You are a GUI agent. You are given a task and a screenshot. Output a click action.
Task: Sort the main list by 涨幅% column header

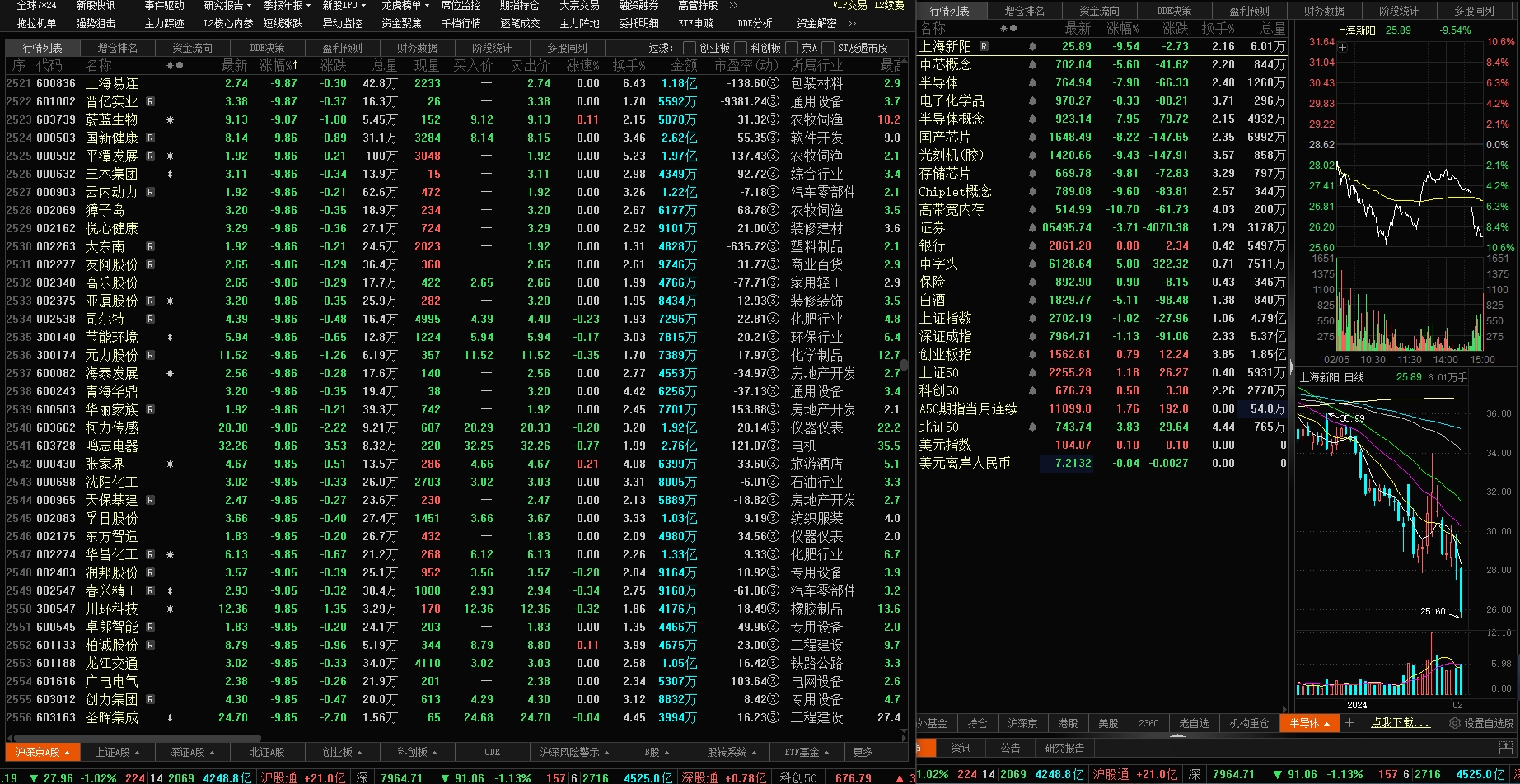(x=278, y=65)
